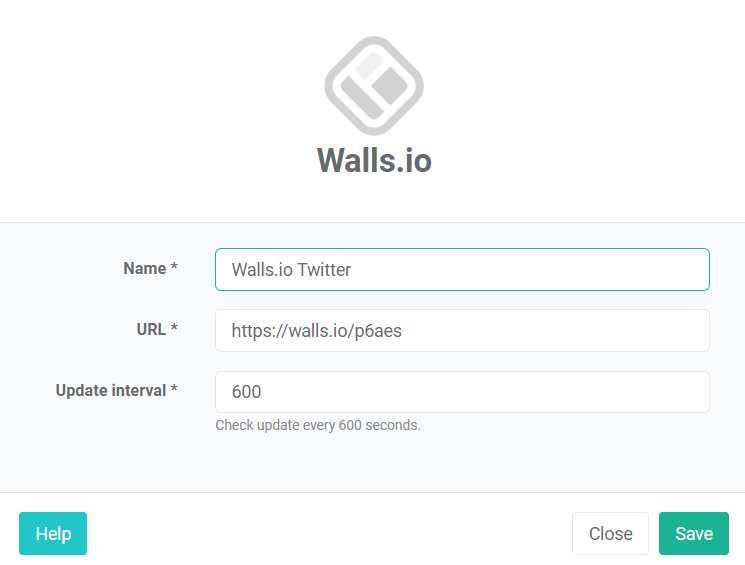Click the asterisk beside URL label
745x565 pixels.
[x=174, y=329]
